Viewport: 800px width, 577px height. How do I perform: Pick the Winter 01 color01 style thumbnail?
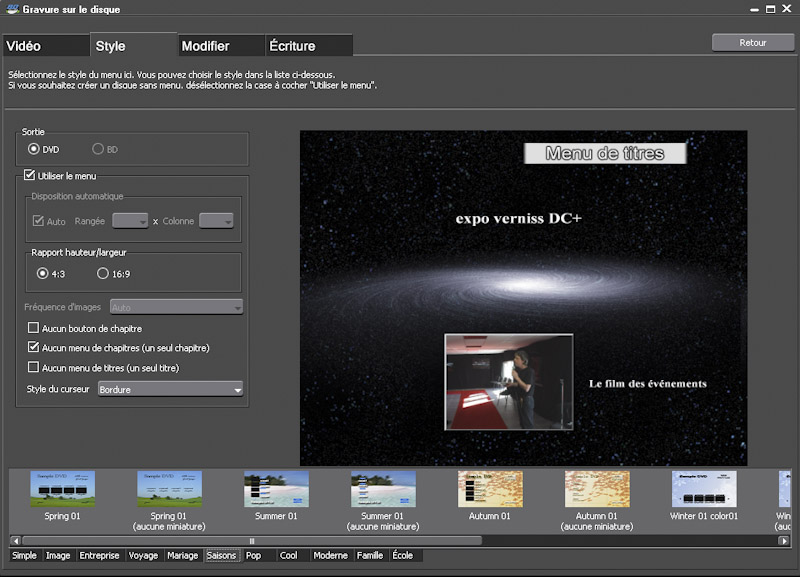tap(704, 490)
